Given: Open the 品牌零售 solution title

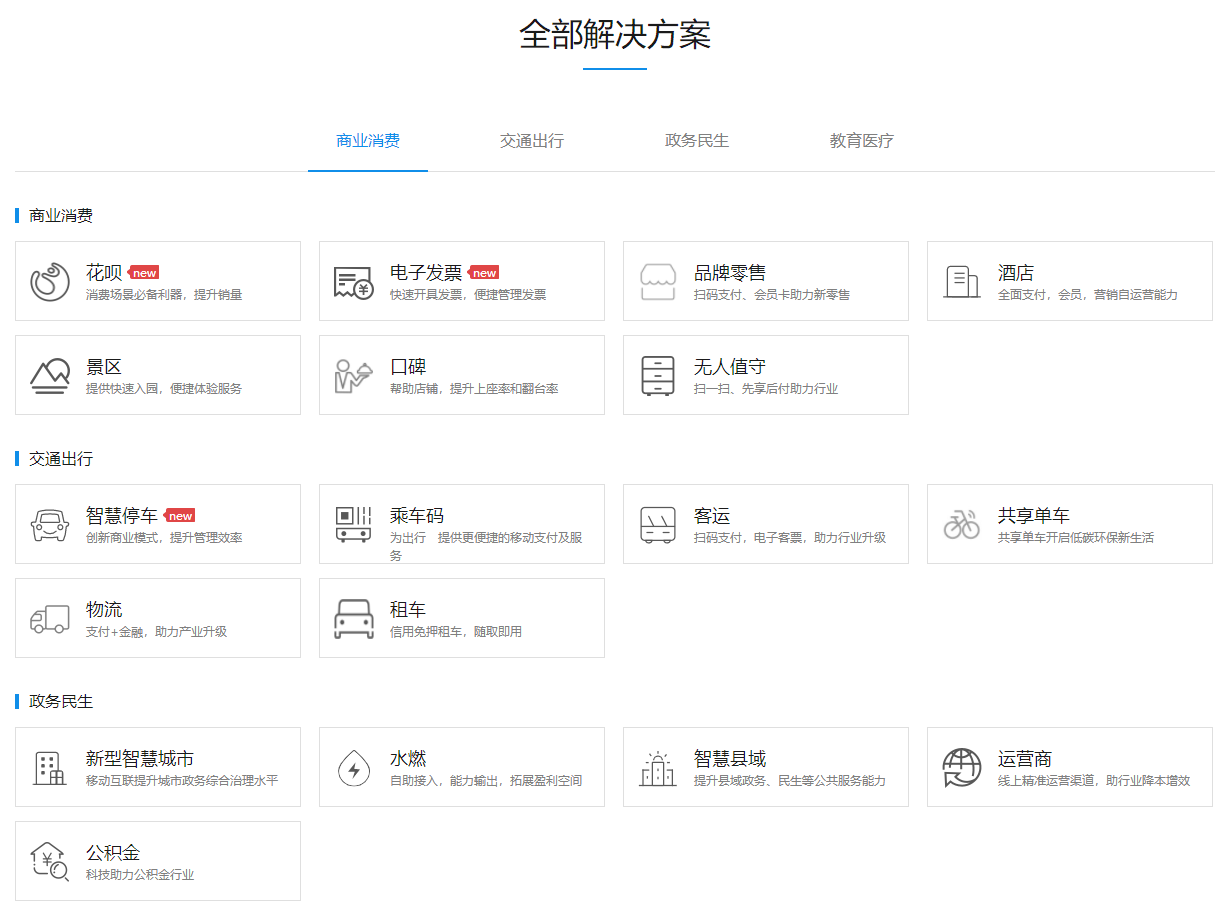Looking at the screenshot, I should pos(730,273).
